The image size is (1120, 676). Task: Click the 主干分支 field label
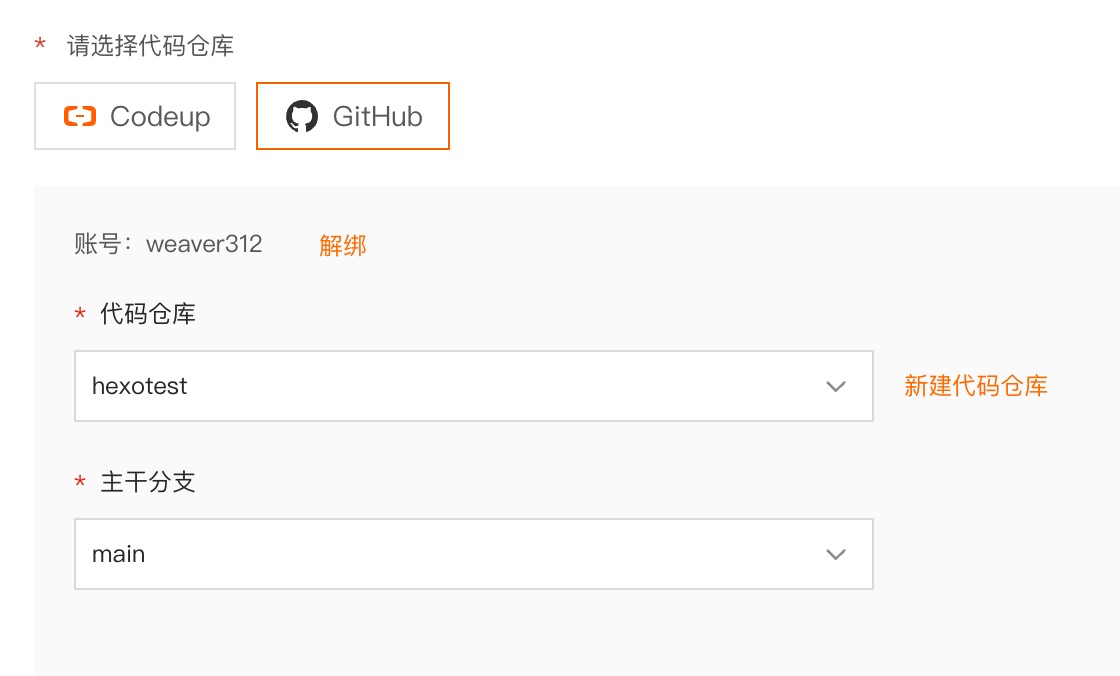click(x=148, y=482)
